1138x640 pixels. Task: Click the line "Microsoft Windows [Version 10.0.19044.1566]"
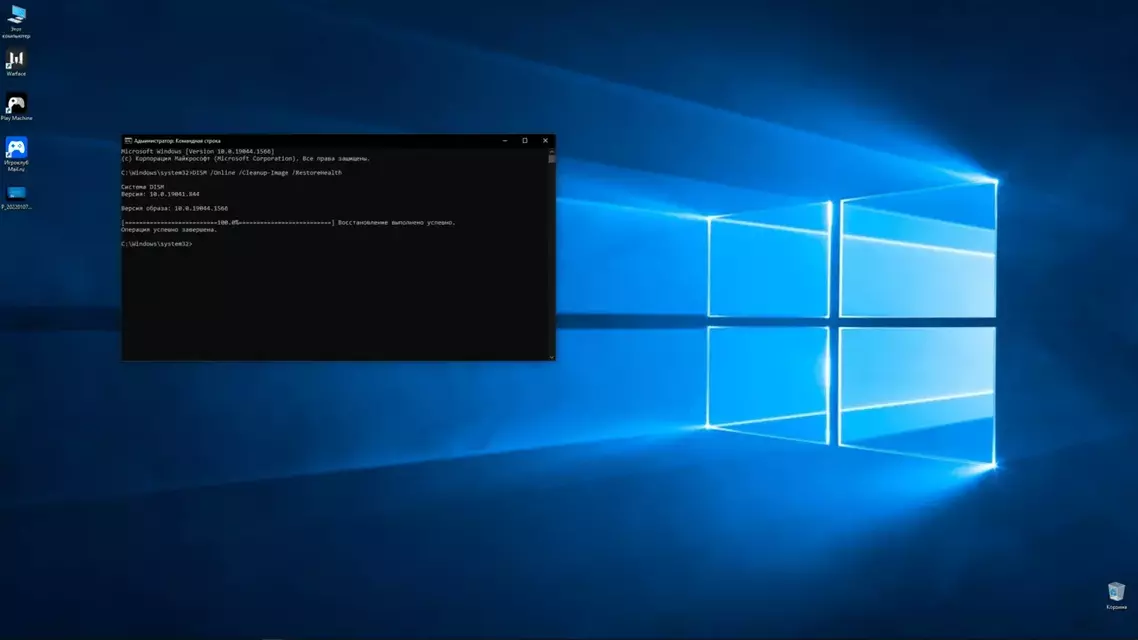coord(197,152)
